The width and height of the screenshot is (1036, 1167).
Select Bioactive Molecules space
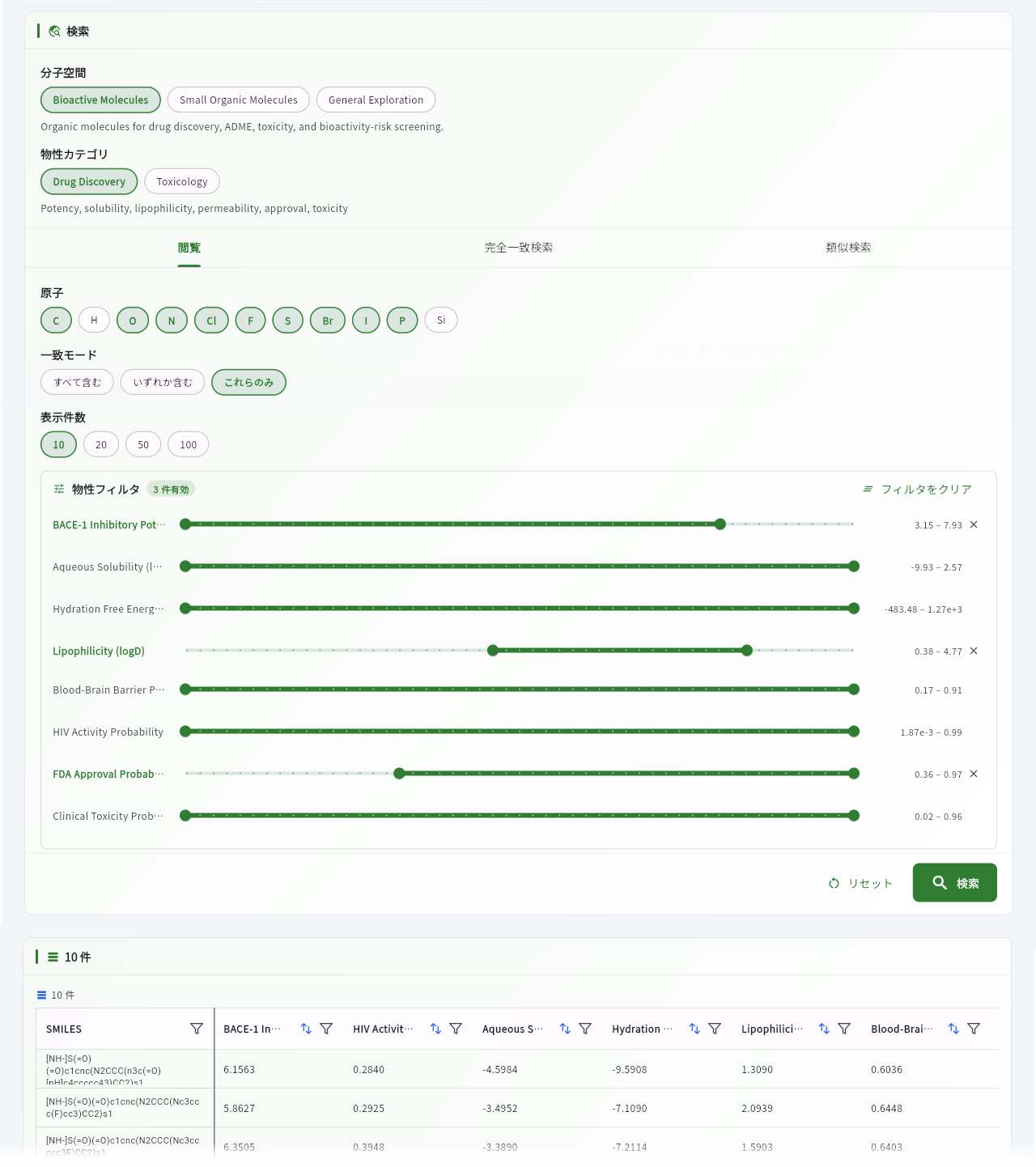tap(101, 100)
